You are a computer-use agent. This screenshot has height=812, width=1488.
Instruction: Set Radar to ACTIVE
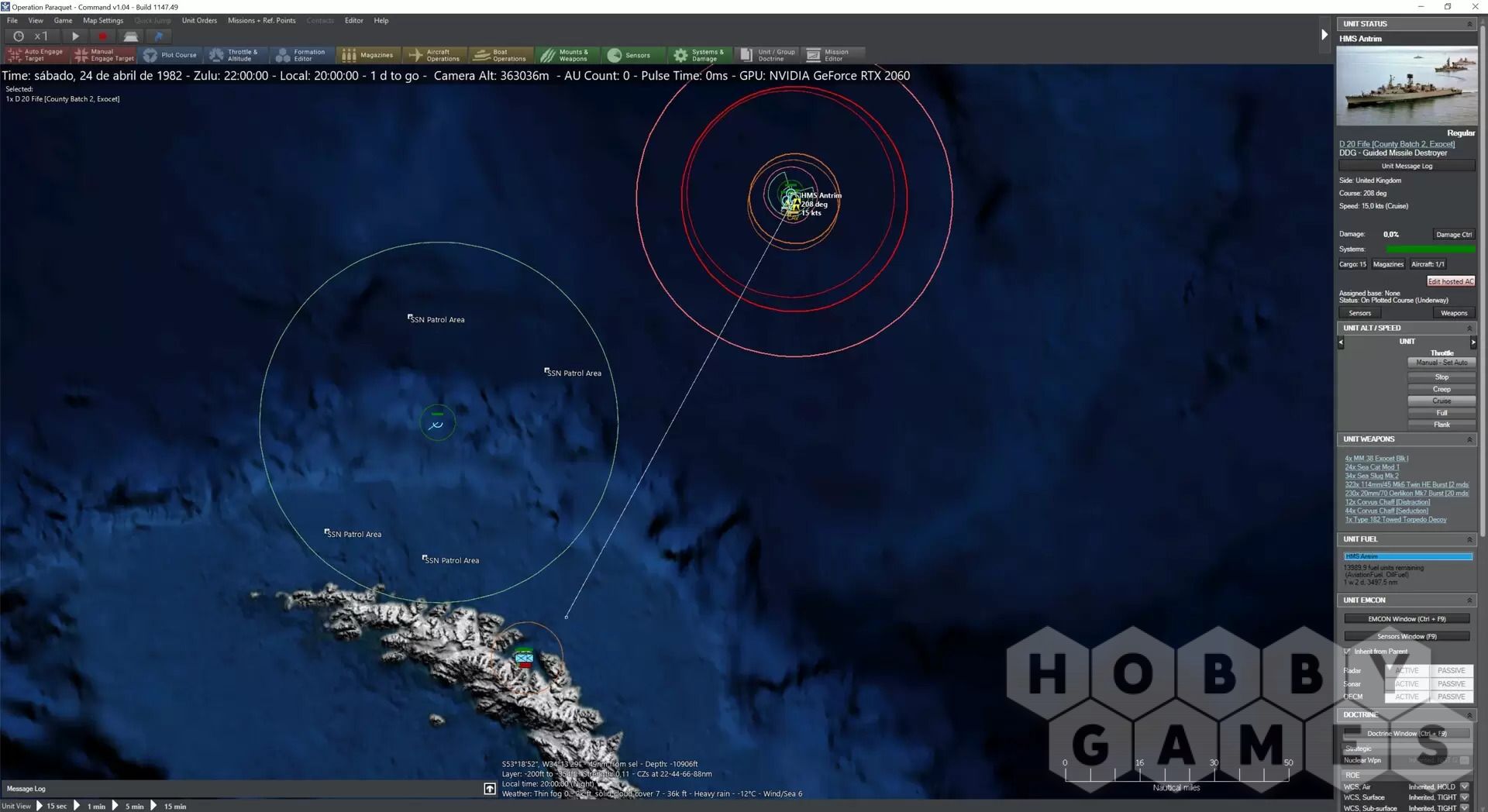point(1407,671)
